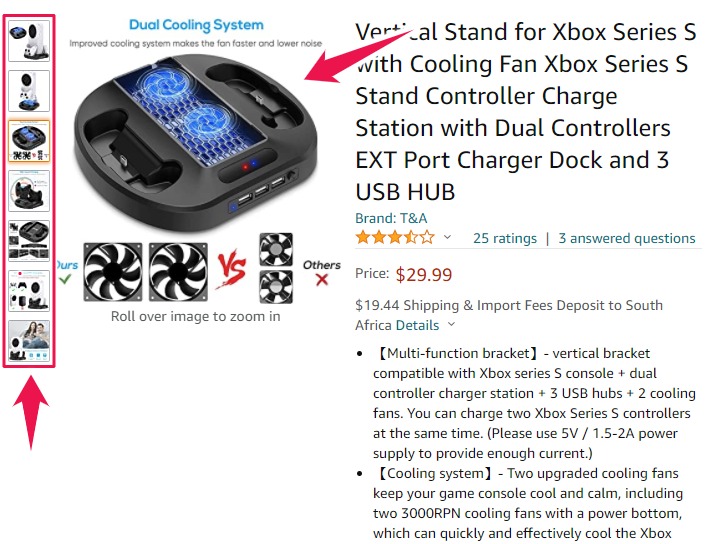Select the fourth product thumbnail

point(29,191)
